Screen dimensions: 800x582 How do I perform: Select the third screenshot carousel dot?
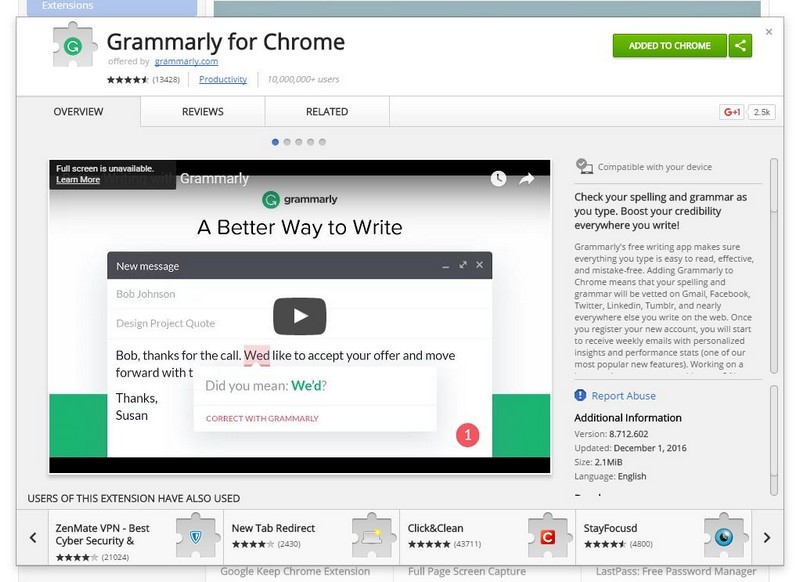click(x=299, y=142)
